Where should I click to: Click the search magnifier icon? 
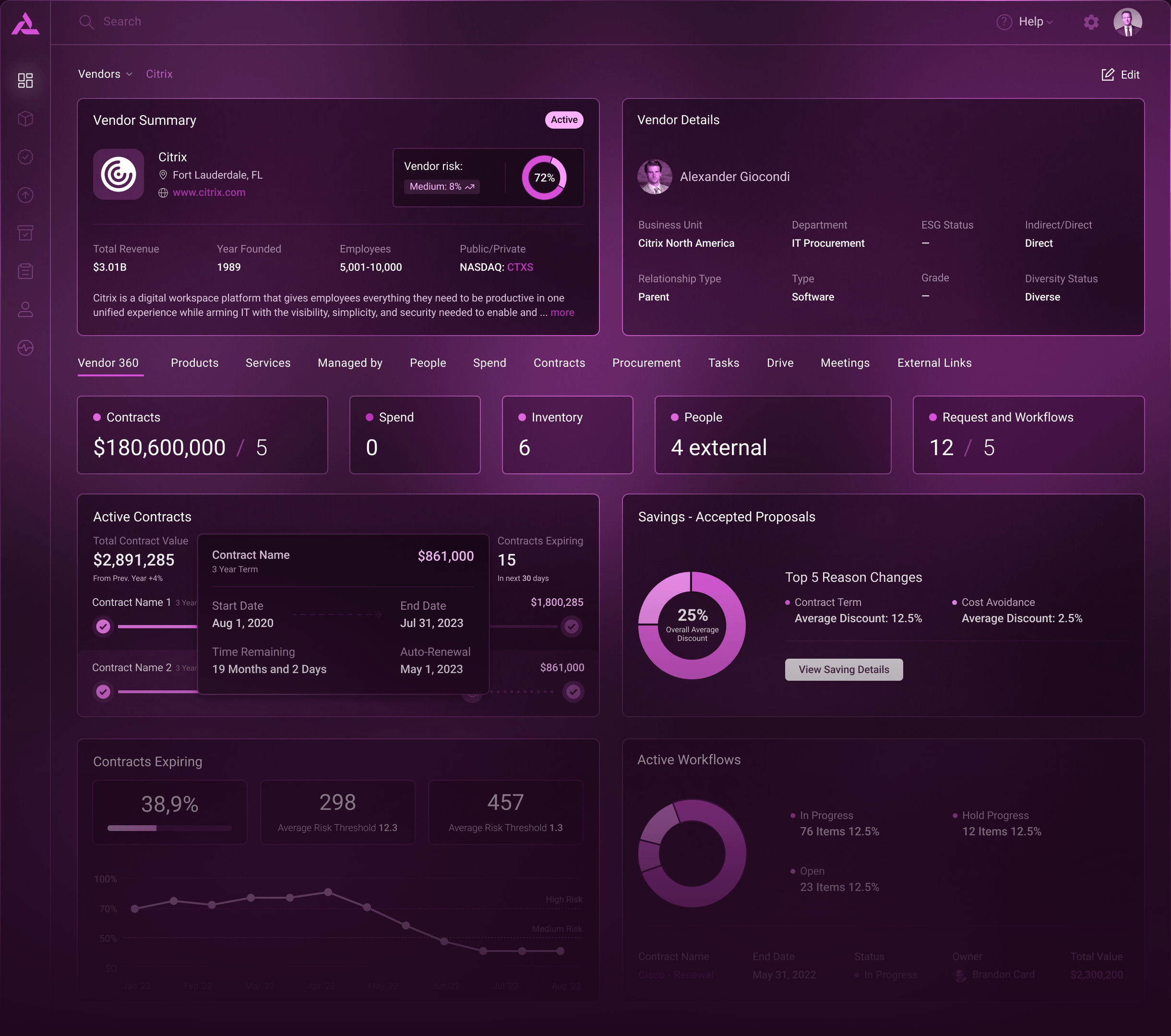(x=86, y=22)
